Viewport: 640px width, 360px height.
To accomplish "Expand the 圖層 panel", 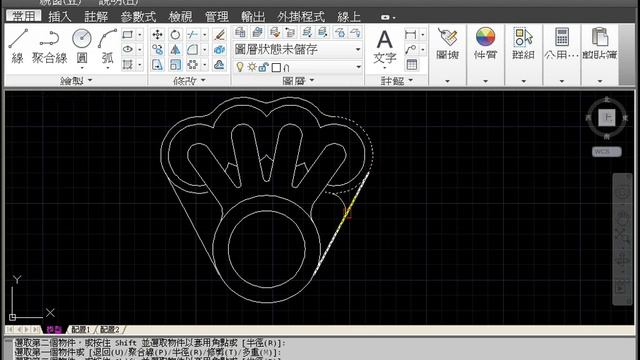I will coord(298,81).
